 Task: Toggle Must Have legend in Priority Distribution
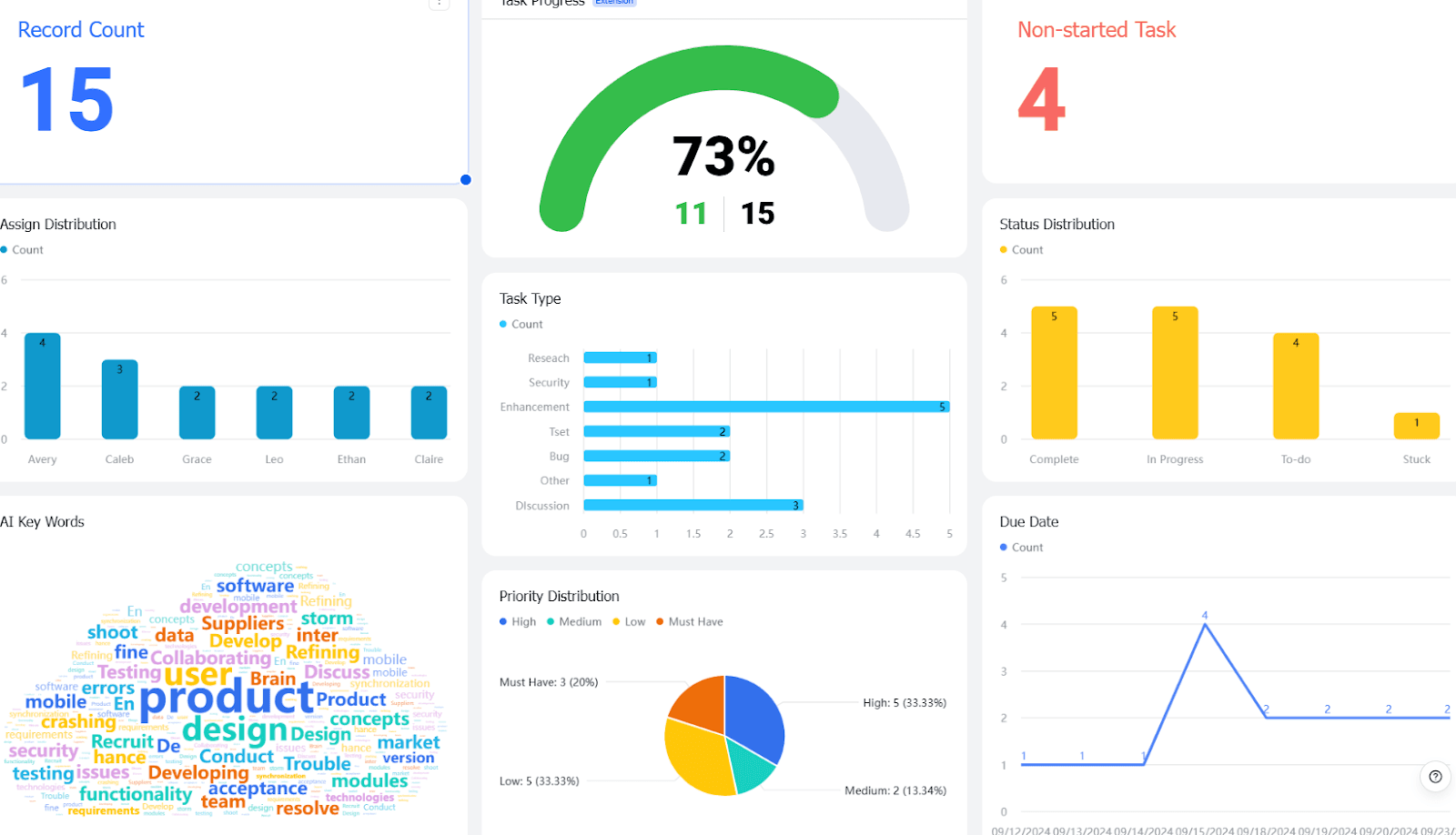click(x=690, y=622)
